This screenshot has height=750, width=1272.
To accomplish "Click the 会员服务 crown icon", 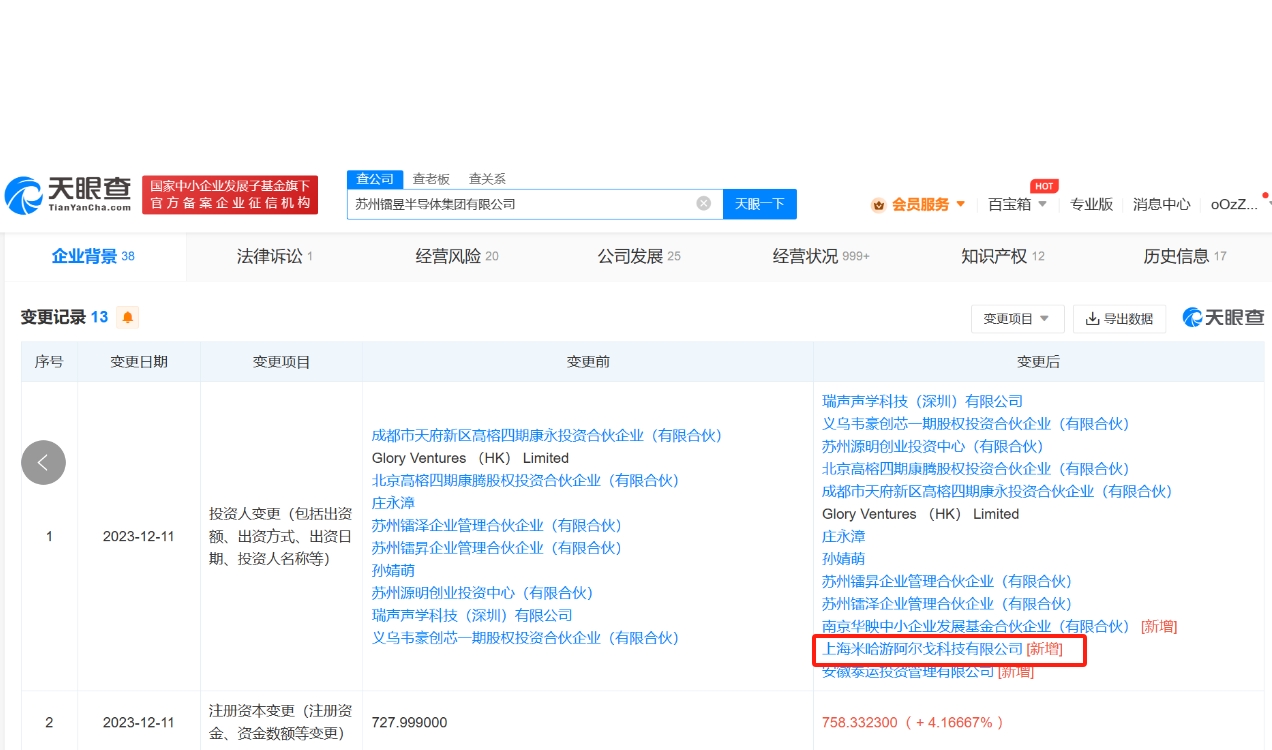I will point(879,204).
